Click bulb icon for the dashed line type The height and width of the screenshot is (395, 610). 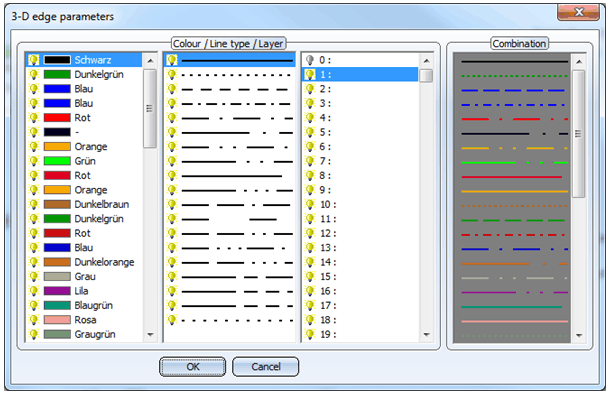(172, 89)
